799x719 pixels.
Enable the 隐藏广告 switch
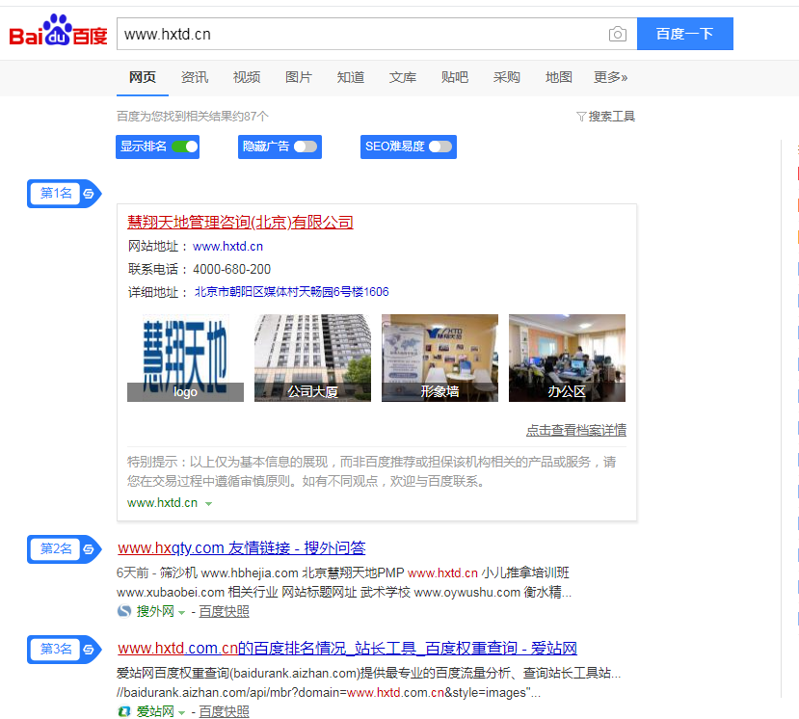[x=305, y=147]
